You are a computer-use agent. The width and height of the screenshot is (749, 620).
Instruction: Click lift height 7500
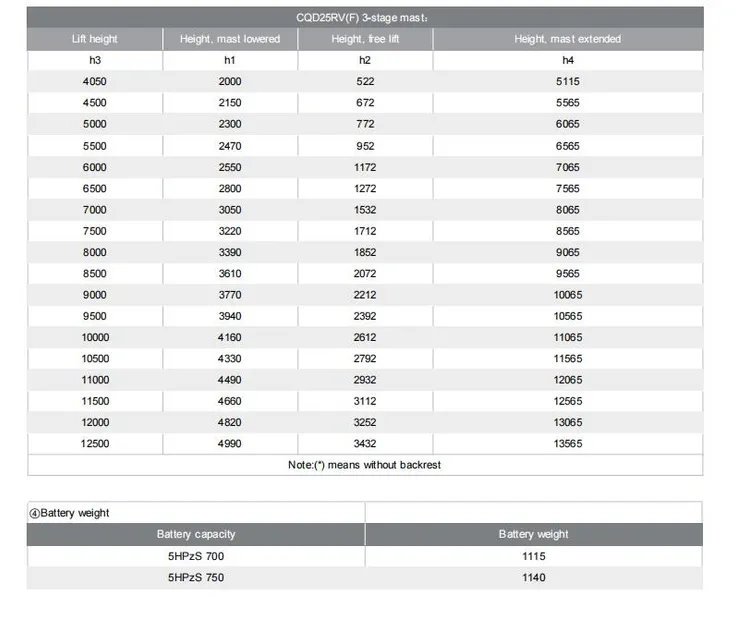coord(95,231)
